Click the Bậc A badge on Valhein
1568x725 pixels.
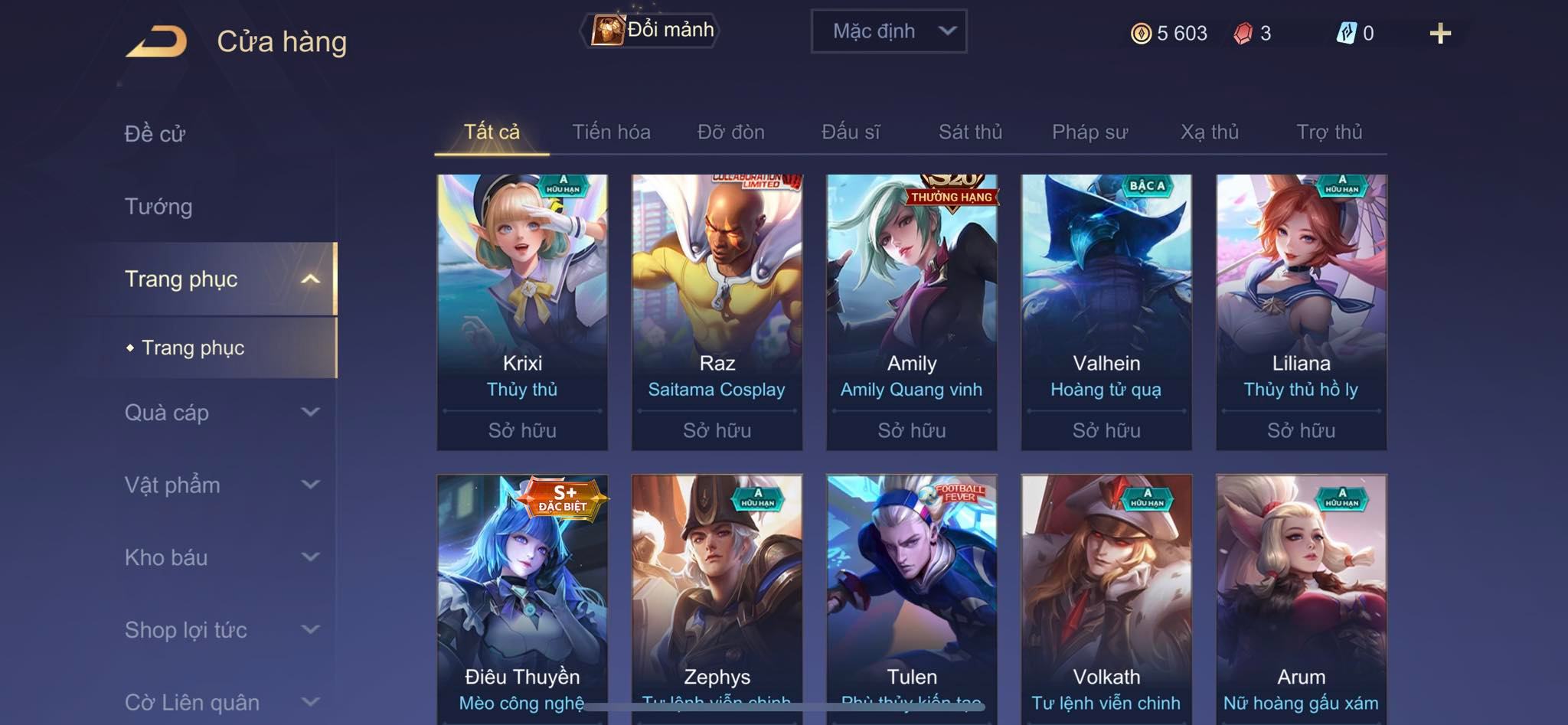pos(1147,186)
